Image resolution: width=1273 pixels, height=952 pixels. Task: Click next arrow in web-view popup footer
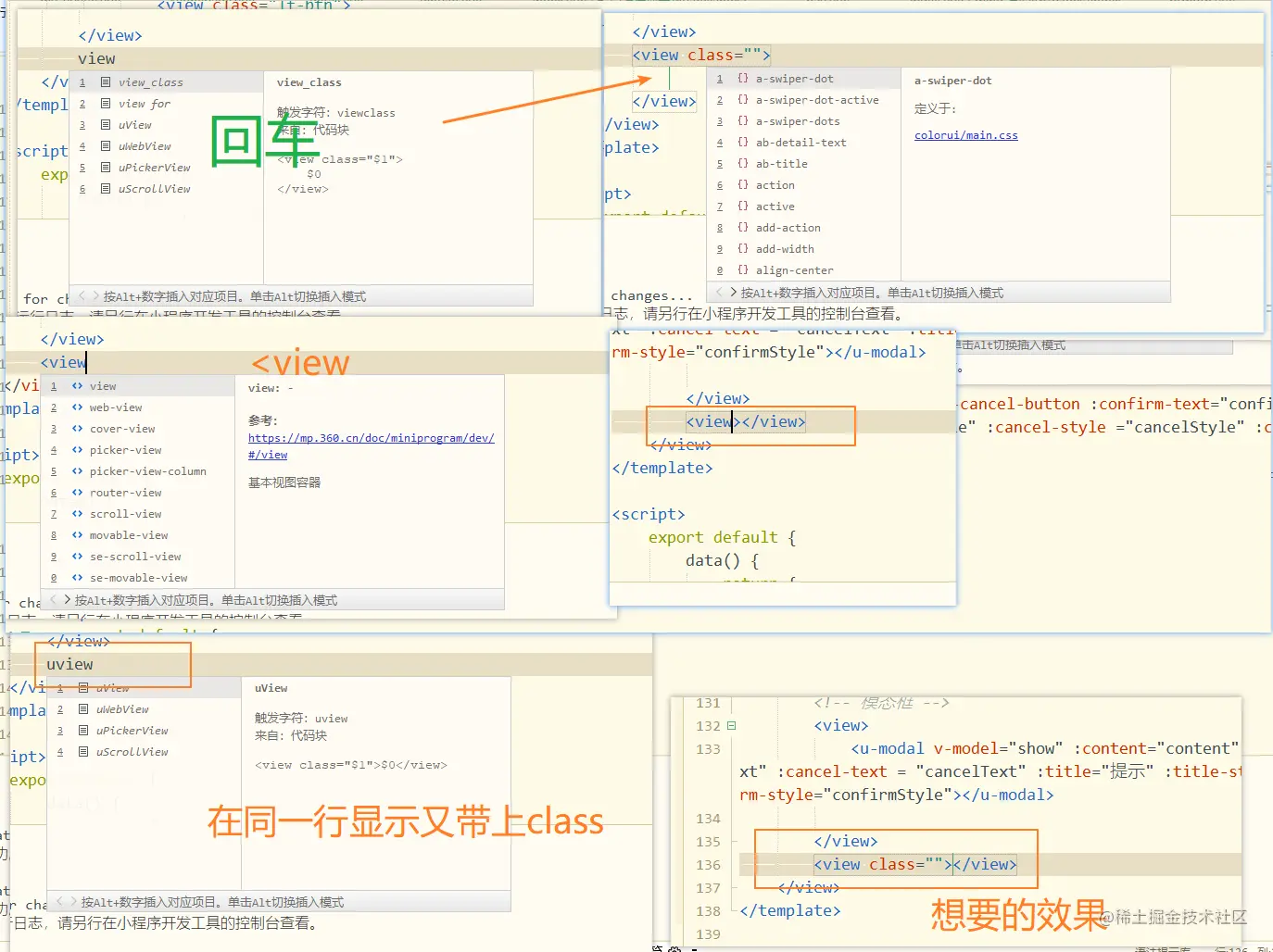[x=67, y=599]
